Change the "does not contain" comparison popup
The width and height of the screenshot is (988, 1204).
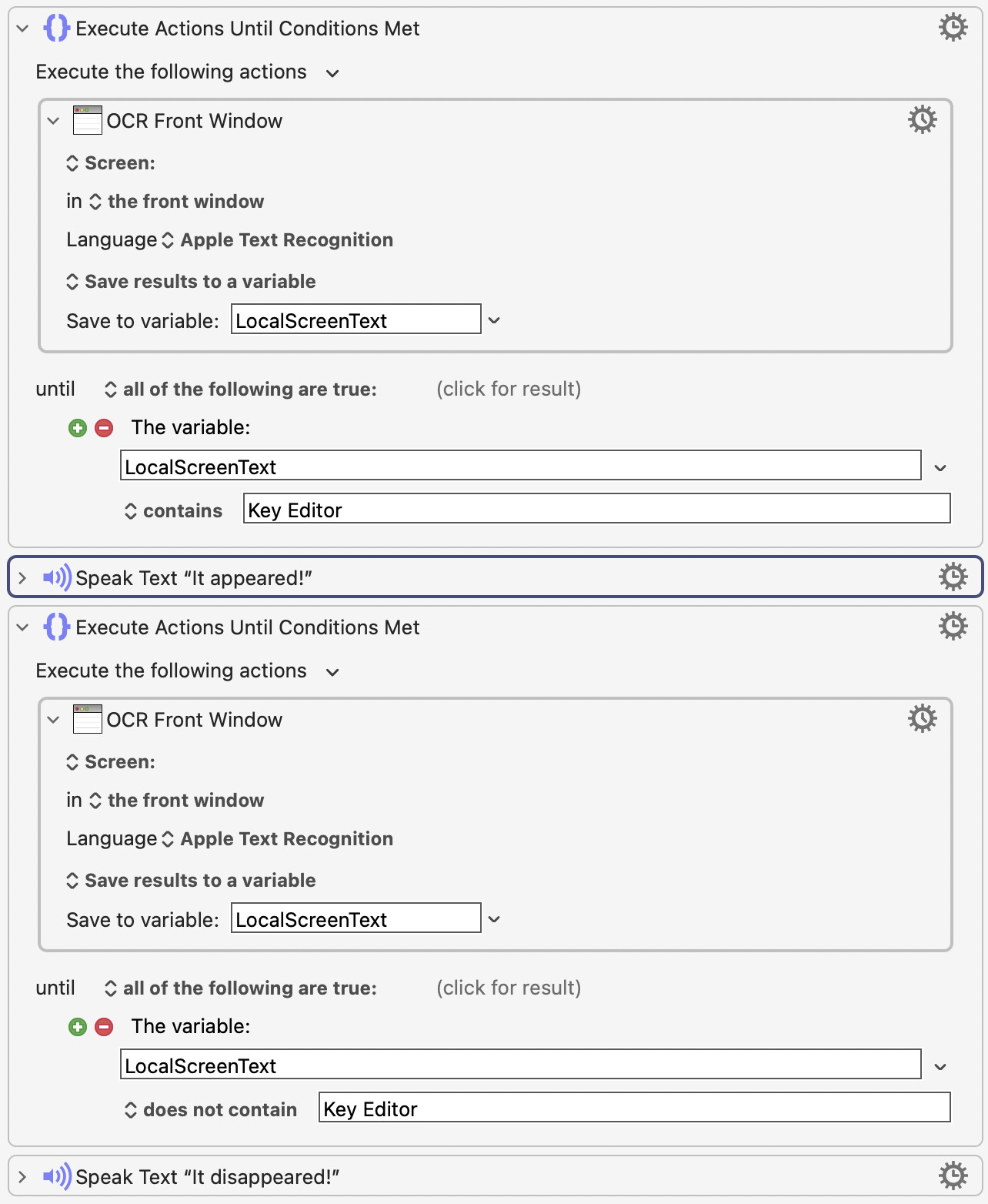click(211, 1110)
